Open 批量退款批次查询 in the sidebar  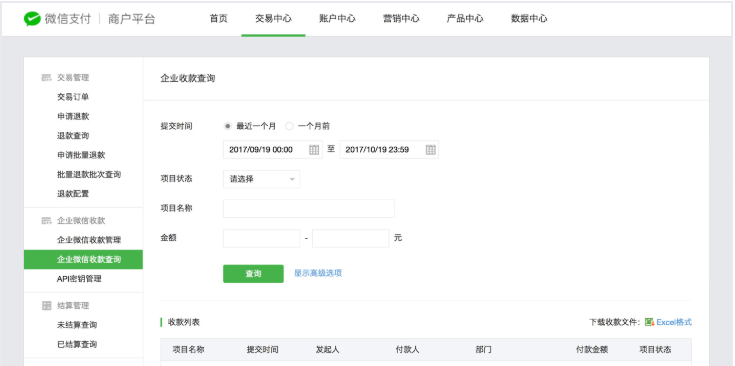tap(89, 174)
